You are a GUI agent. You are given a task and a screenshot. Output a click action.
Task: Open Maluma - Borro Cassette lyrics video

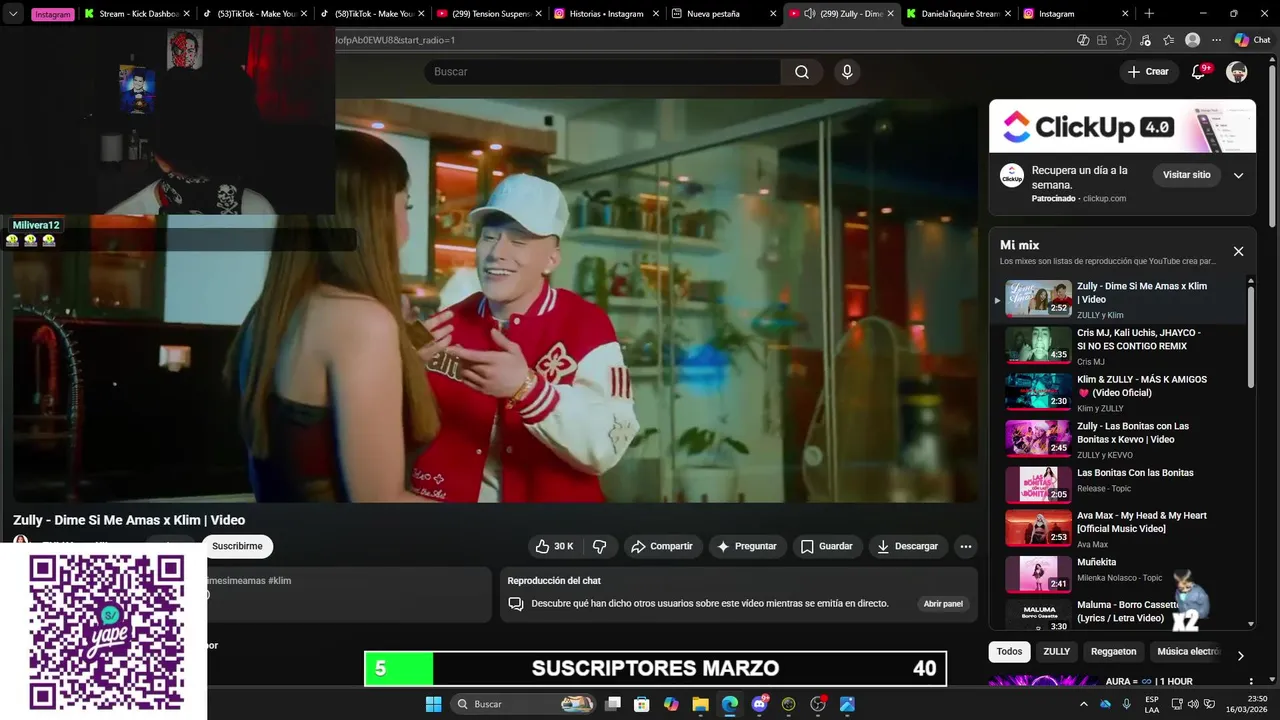(x=1125, y=611)
